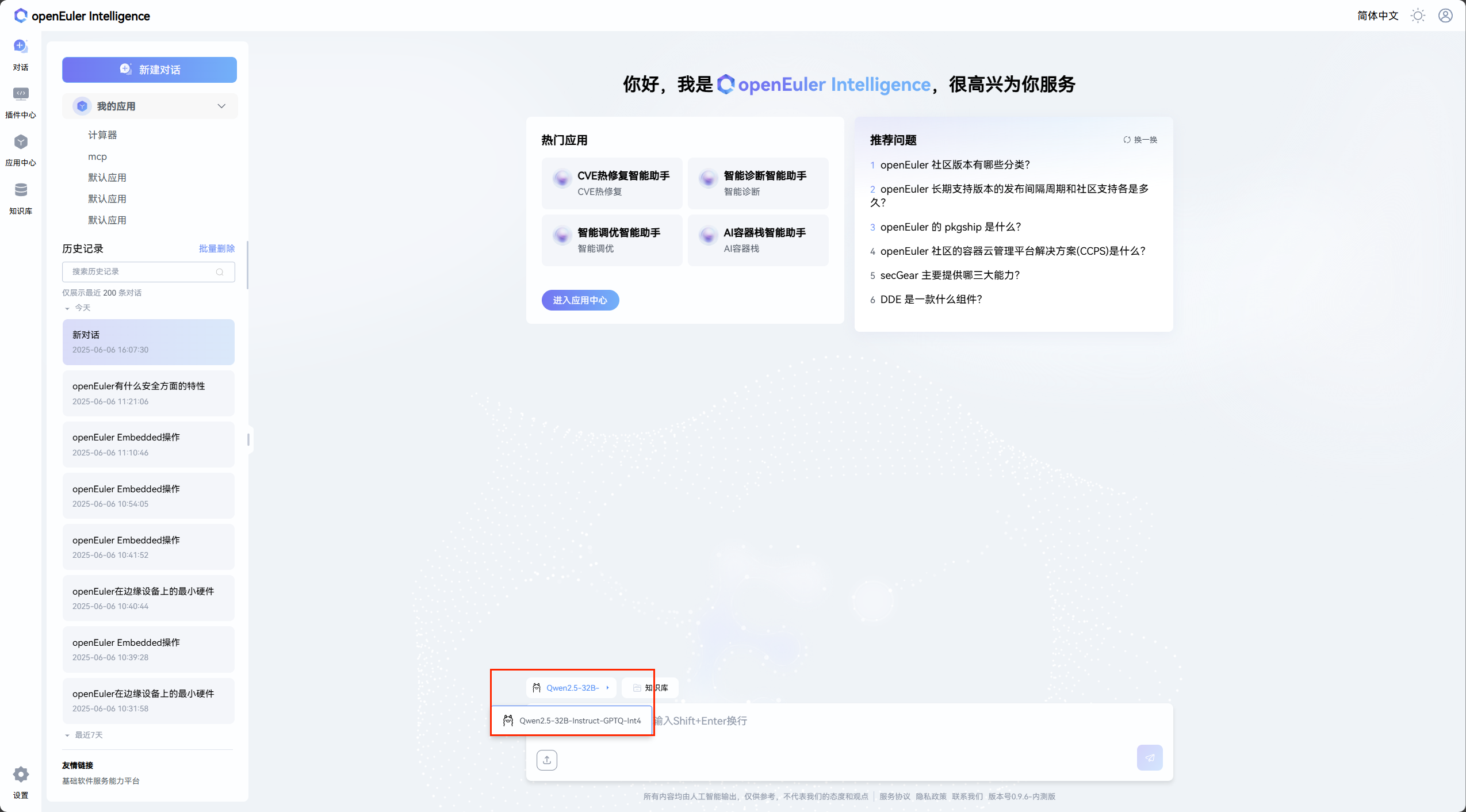Open the 对话 chat sidebar icon
The width and height of the screenshot is (1466, 812).
tap(21, 46)
